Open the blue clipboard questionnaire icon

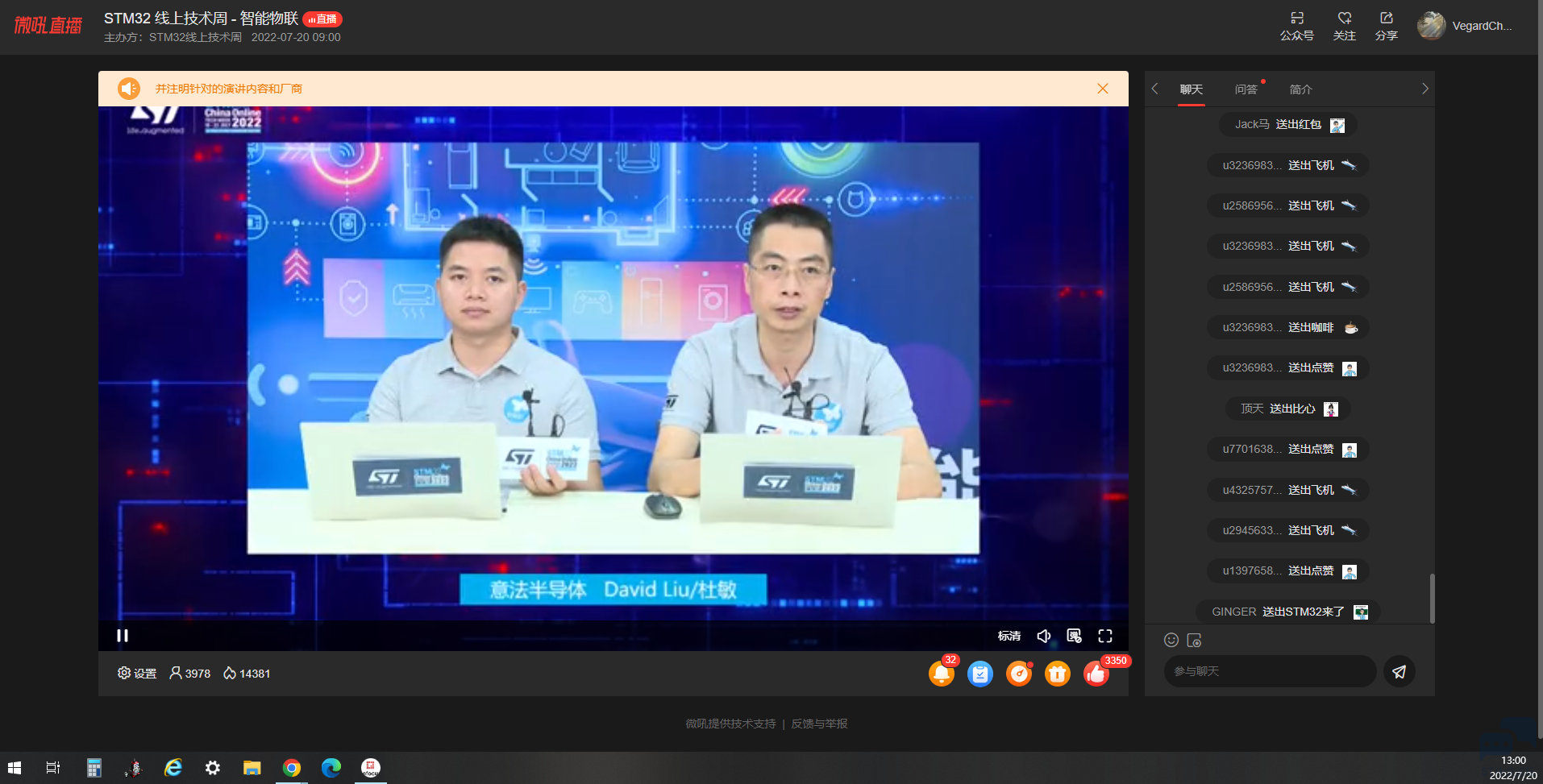coord(980,673)
